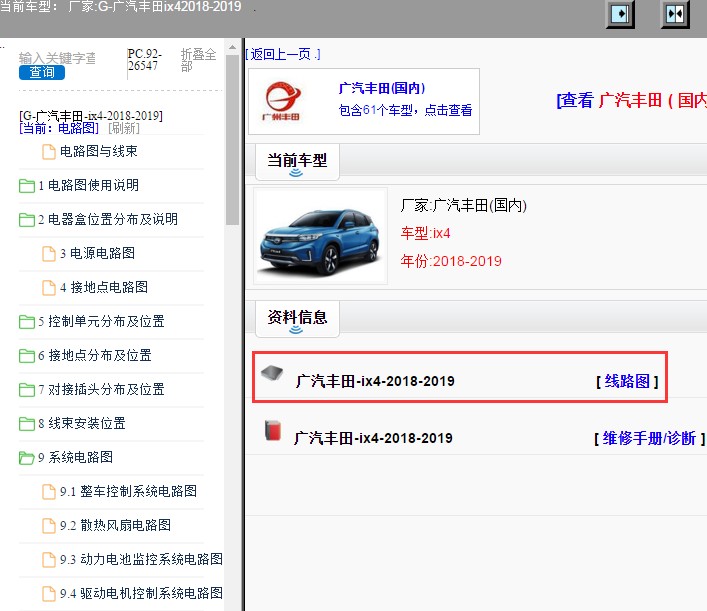The width and height of the screenshot is (707, 611).
Task: Click the 输入关键字查 keyword input field
Action: 57,58
